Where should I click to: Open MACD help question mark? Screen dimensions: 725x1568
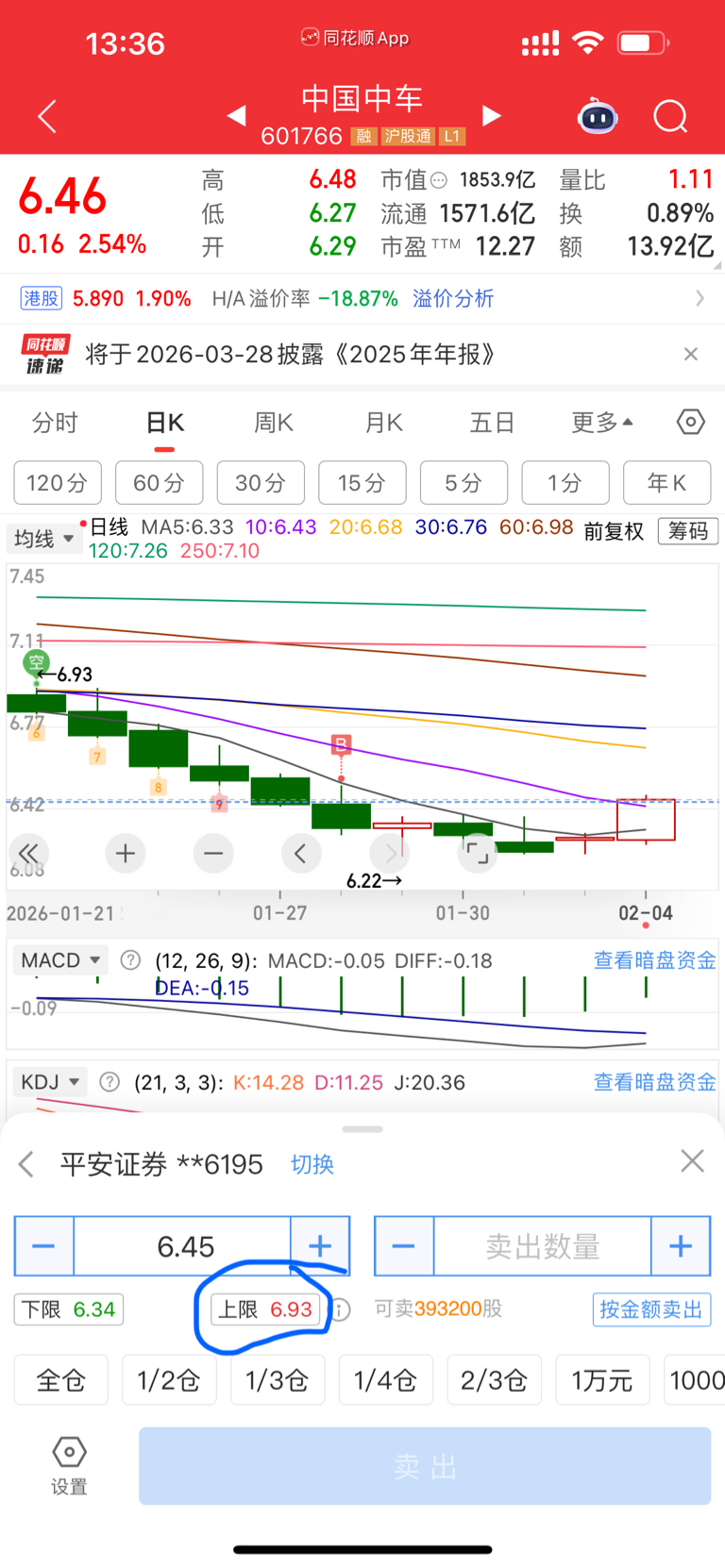(x=130, y=960)
